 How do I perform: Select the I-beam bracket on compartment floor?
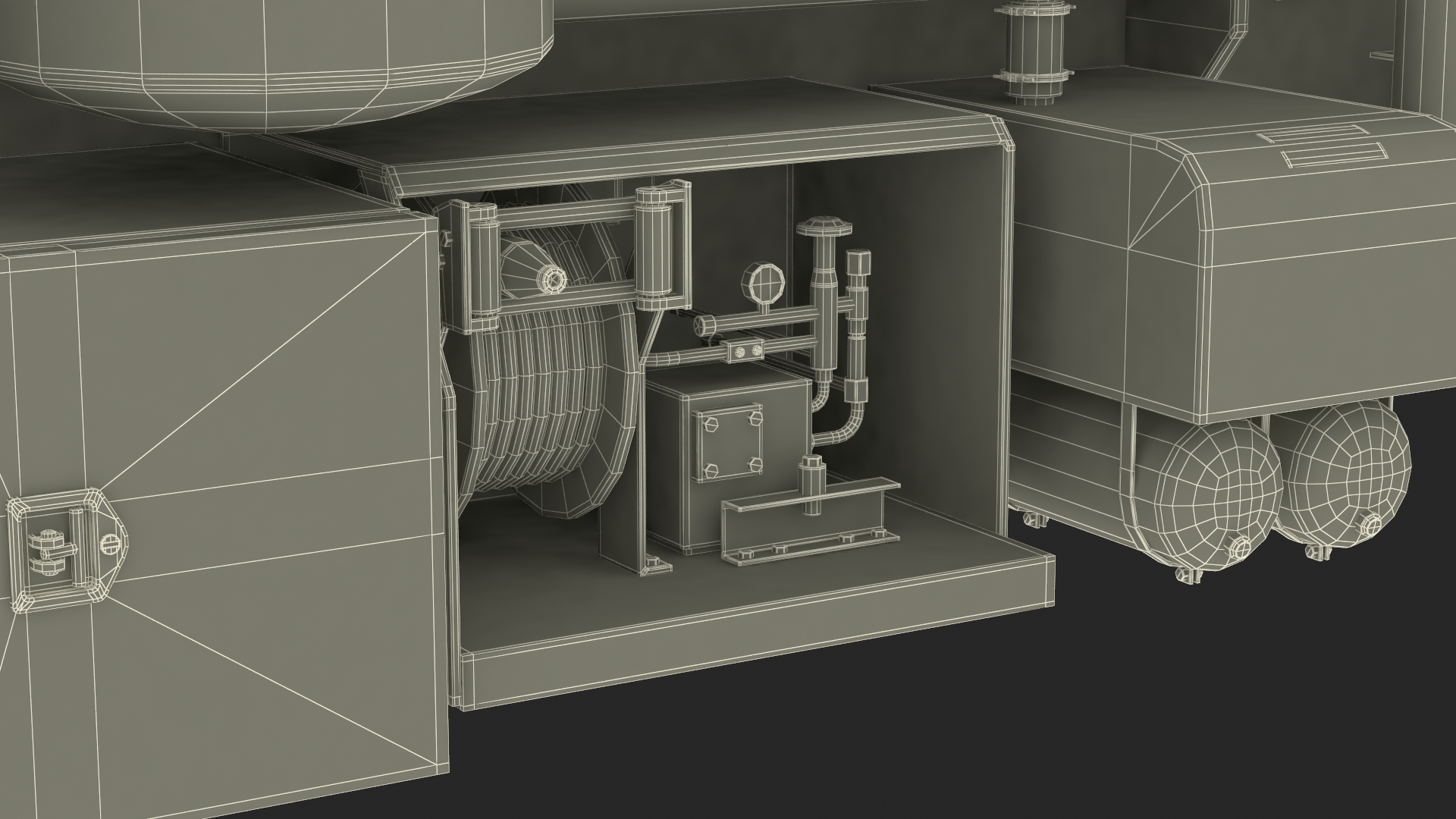(x=810, y=519)
